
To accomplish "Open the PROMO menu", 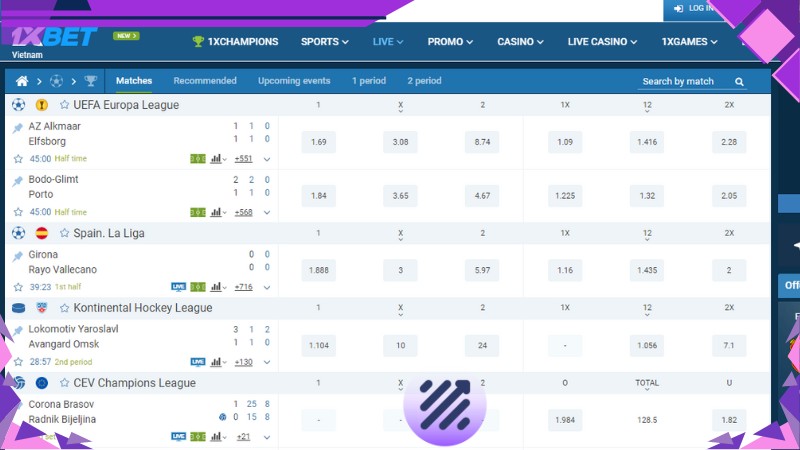I will 450,42.
